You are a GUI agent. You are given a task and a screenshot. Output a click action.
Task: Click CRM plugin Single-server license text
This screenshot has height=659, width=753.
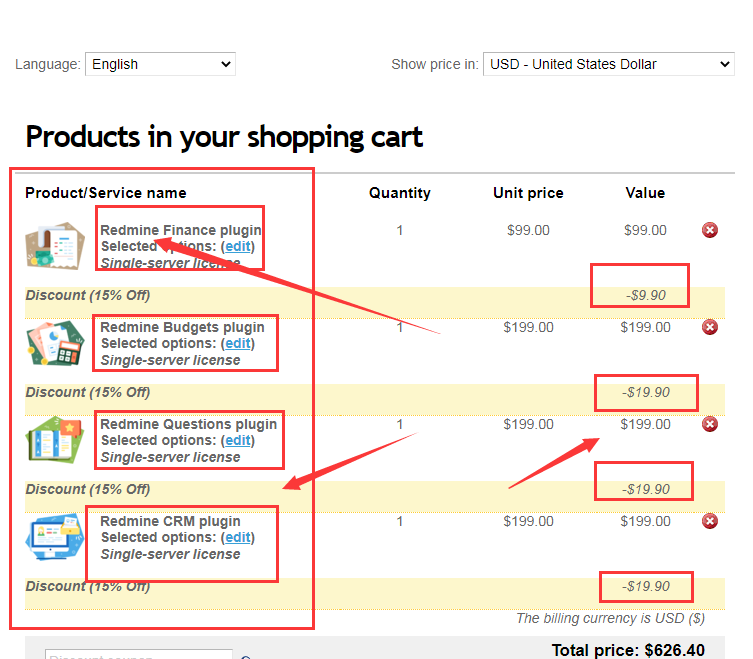pyautogui.click(x=170, y=554)
